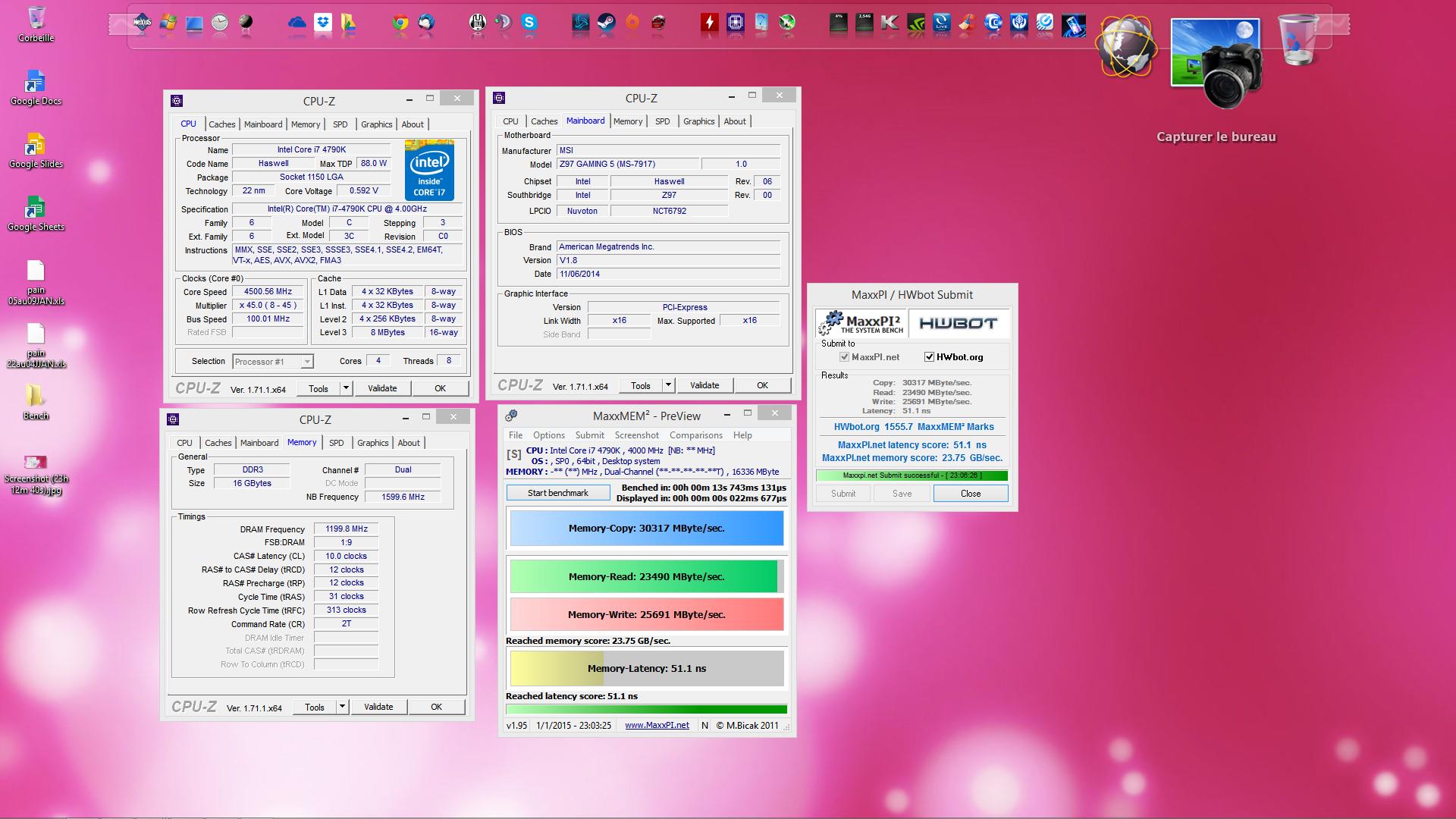Launch Origin from the dock
The width and height of the screenshot is (1456, 819).
[x=632, y=23]
